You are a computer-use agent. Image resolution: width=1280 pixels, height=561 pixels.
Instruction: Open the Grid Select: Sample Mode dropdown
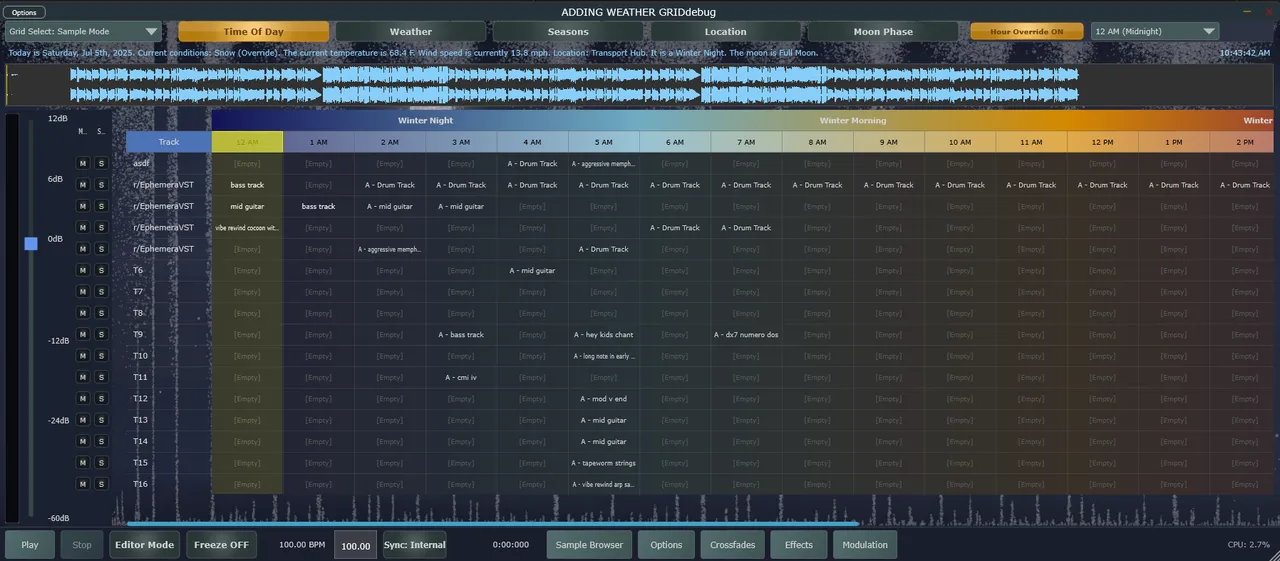pyautogui.click(x=83, y=32)
